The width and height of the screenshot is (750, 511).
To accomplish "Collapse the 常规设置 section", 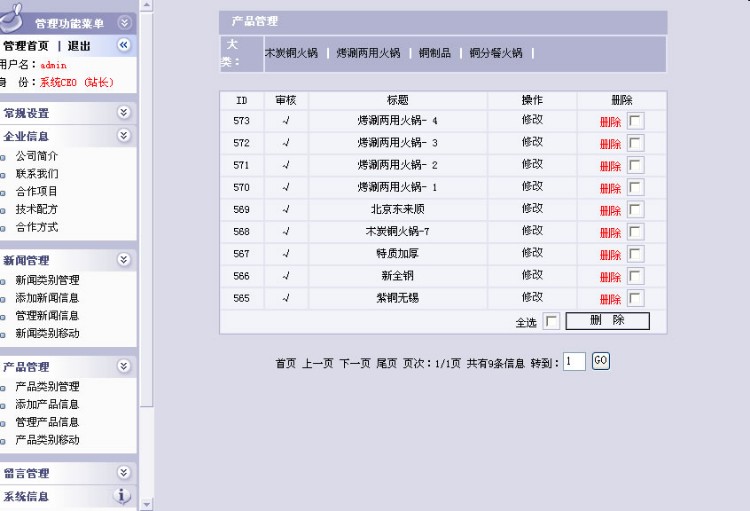I will pos(124,112).
